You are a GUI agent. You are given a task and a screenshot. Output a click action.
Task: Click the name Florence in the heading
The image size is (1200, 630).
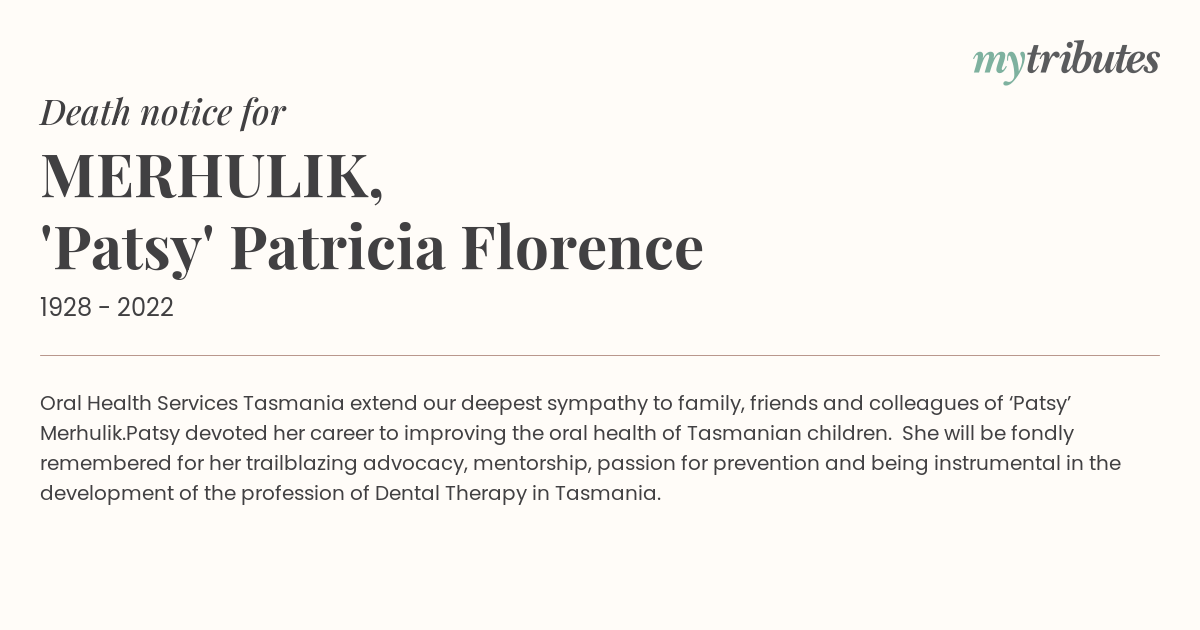tap(582, 248)
